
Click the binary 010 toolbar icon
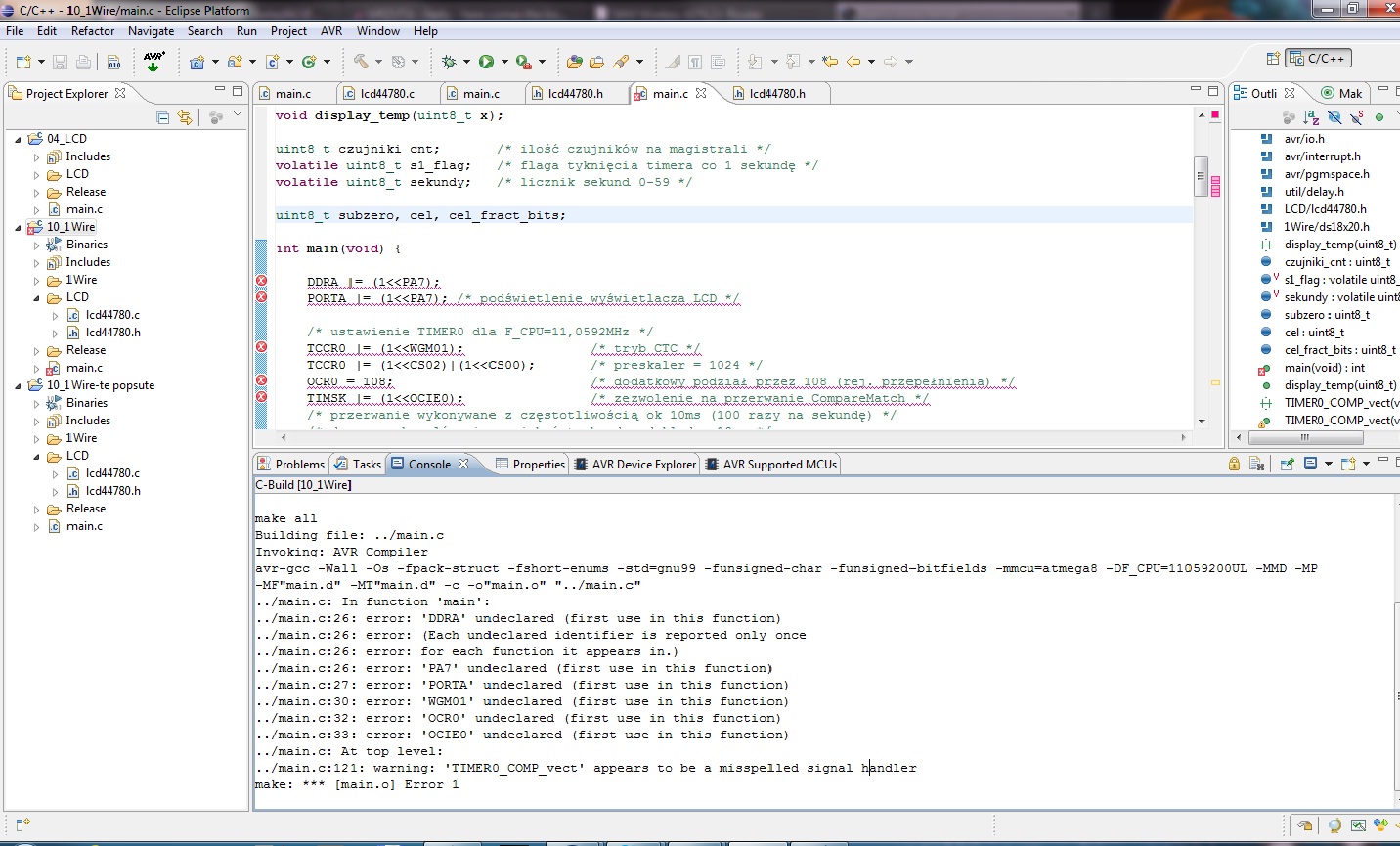point(113,62)
